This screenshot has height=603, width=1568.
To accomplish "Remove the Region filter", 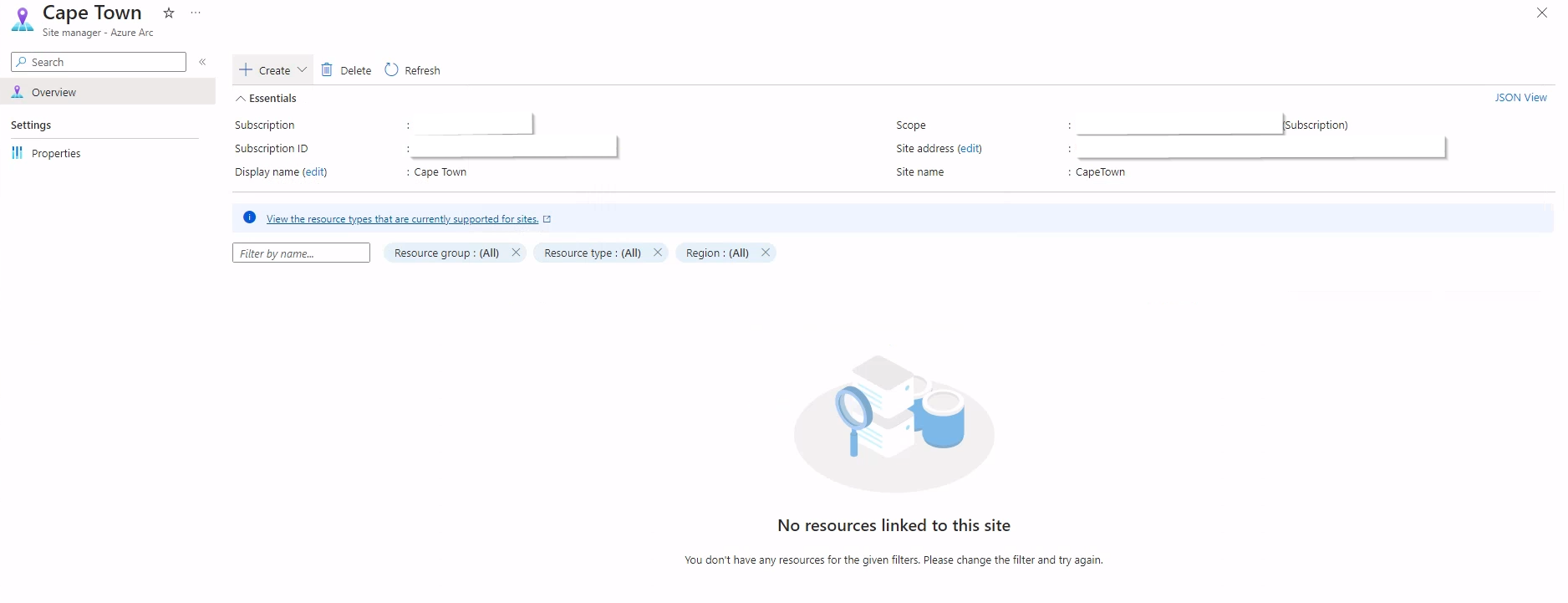I will pyautogui.click(x=766, y=253).
